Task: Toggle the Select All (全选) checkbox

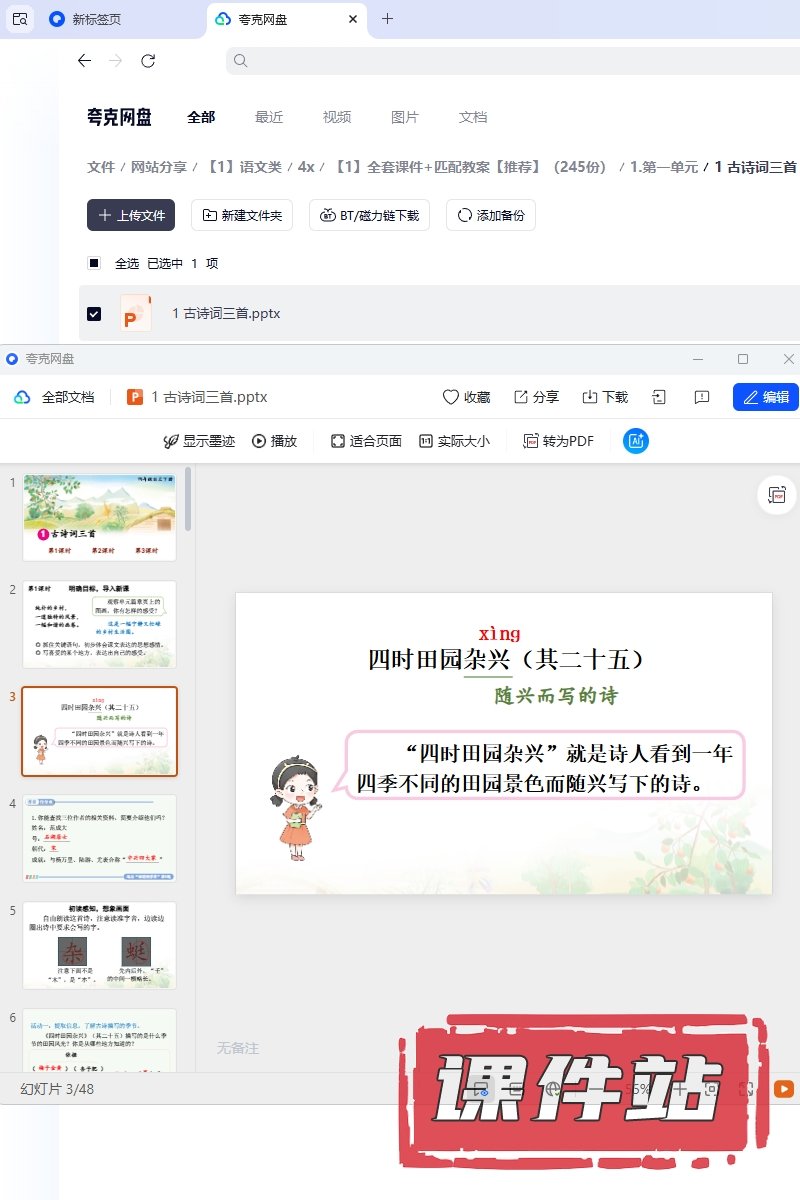Action: click(x=94, y=263)
